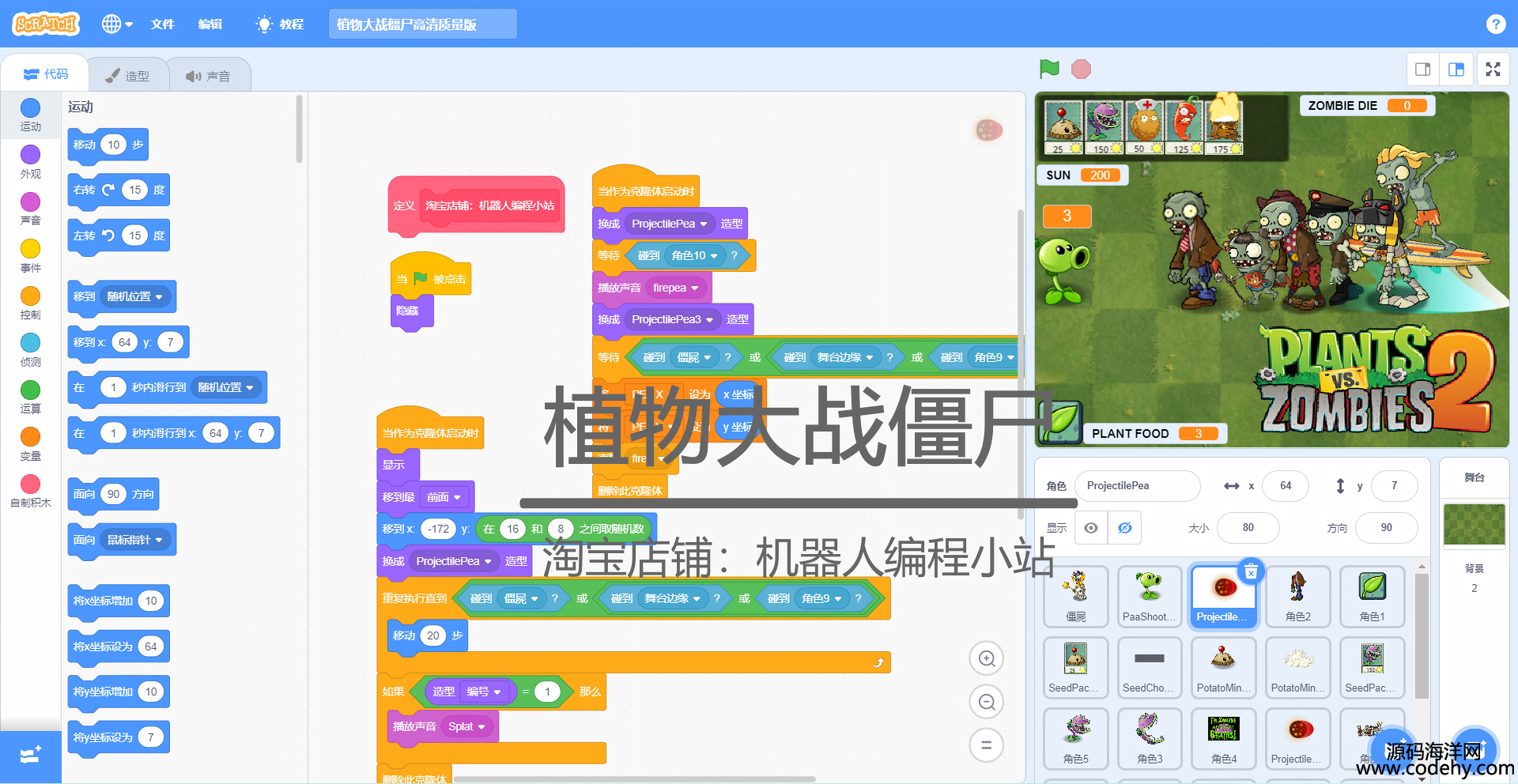1518x784 pixels.
Task: Select the 外观 block category
Action: tap(30, 162)
